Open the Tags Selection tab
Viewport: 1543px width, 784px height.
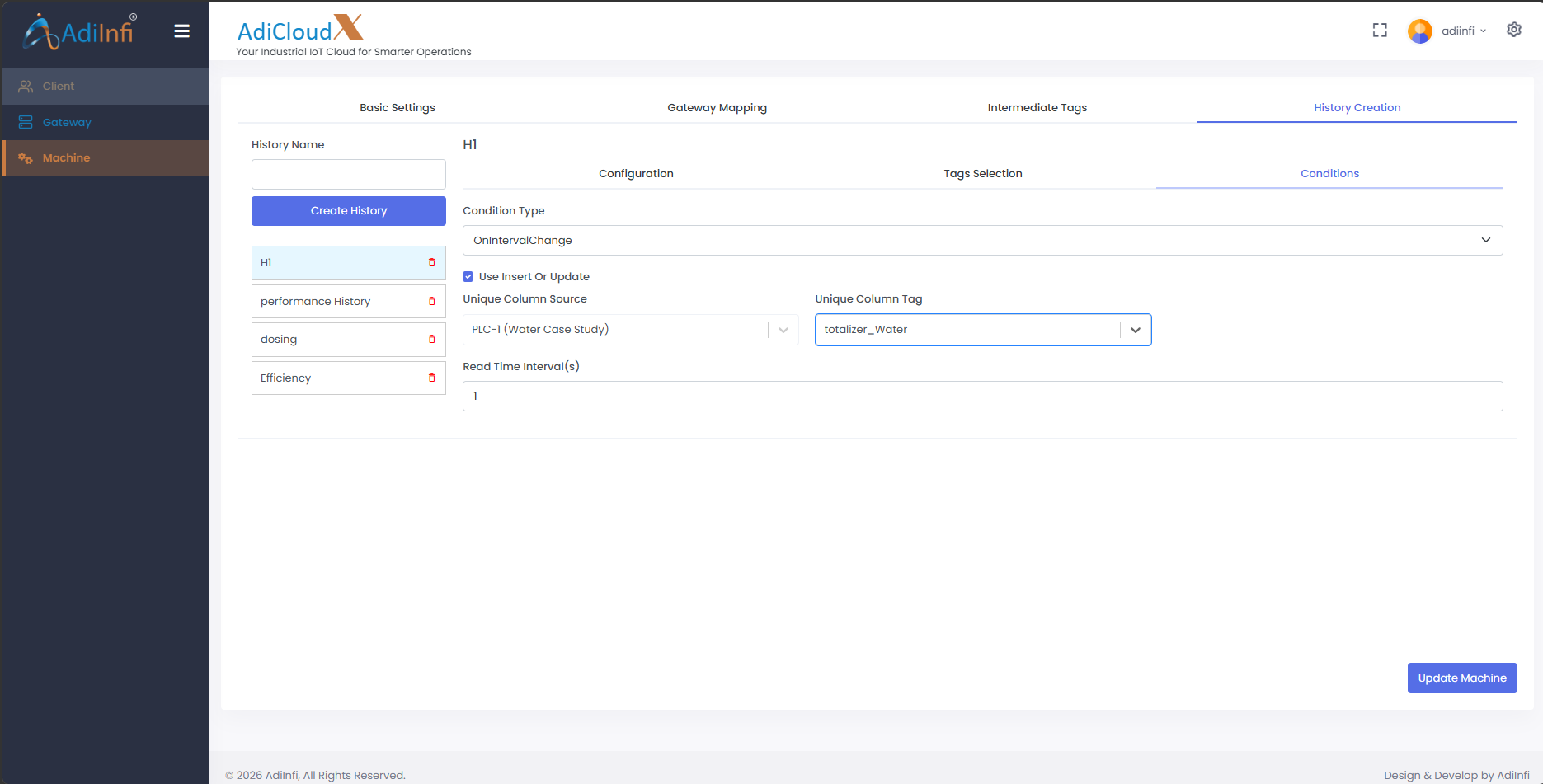(x=982, y=174)
